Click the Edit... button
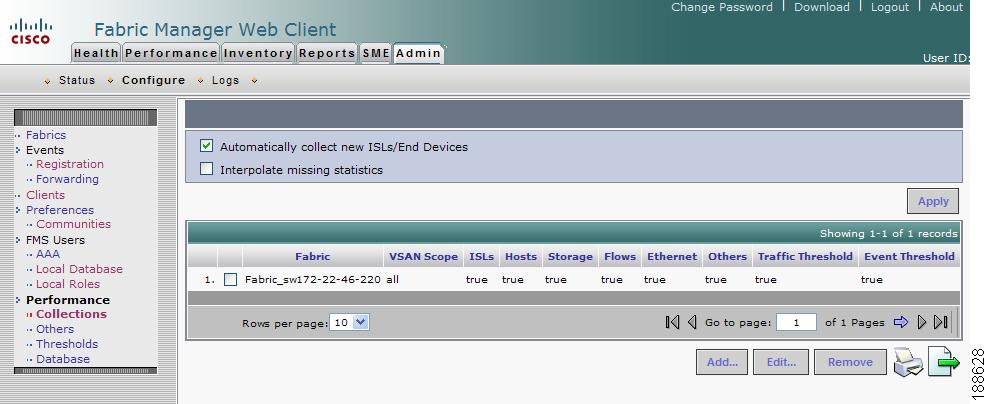989x404 pixels. tap(781, 362)
